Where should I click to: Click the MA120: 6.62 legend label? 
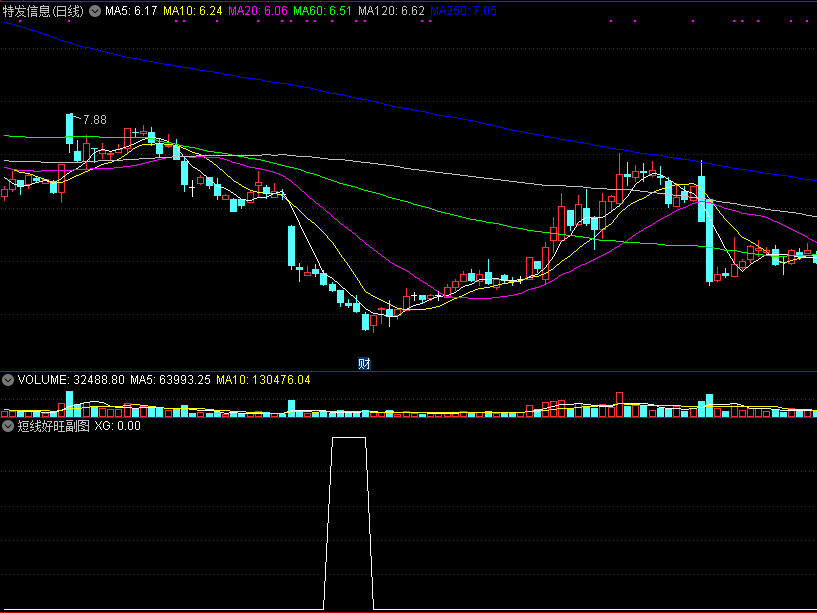[x=391, y=11]
